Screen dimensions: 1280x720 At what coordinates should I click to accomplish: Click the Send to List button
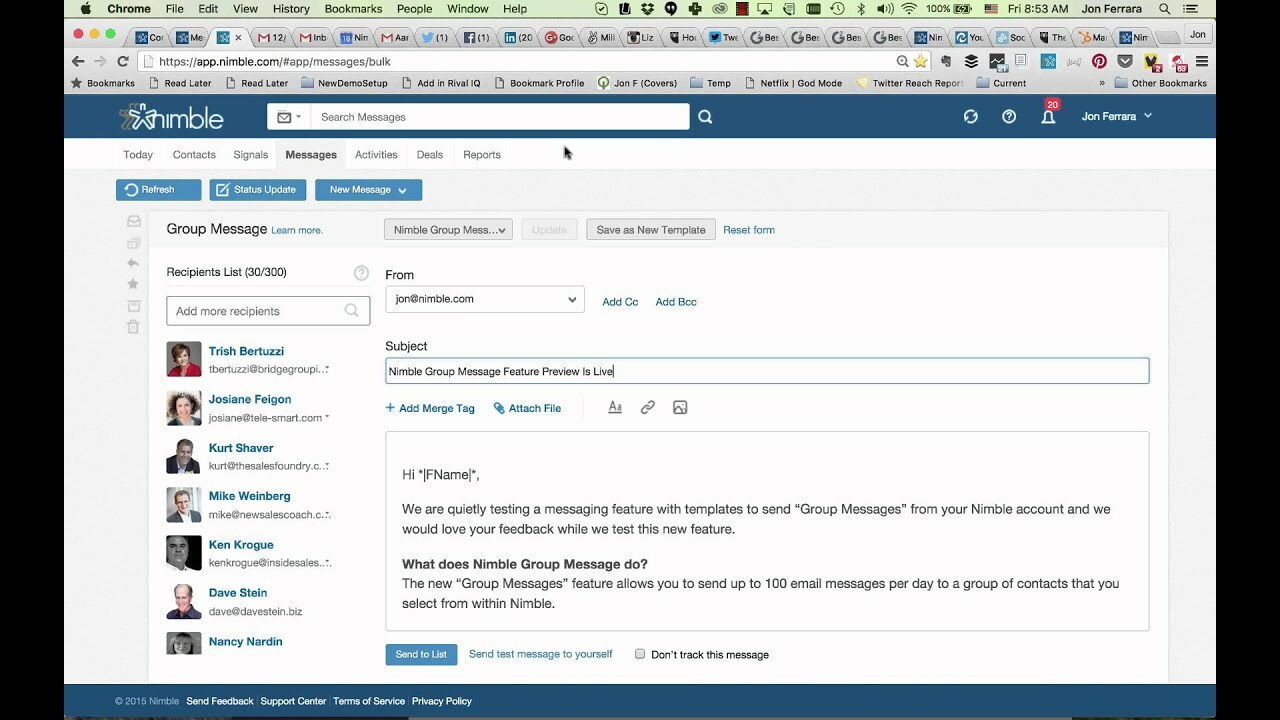(x=420, y=654)
